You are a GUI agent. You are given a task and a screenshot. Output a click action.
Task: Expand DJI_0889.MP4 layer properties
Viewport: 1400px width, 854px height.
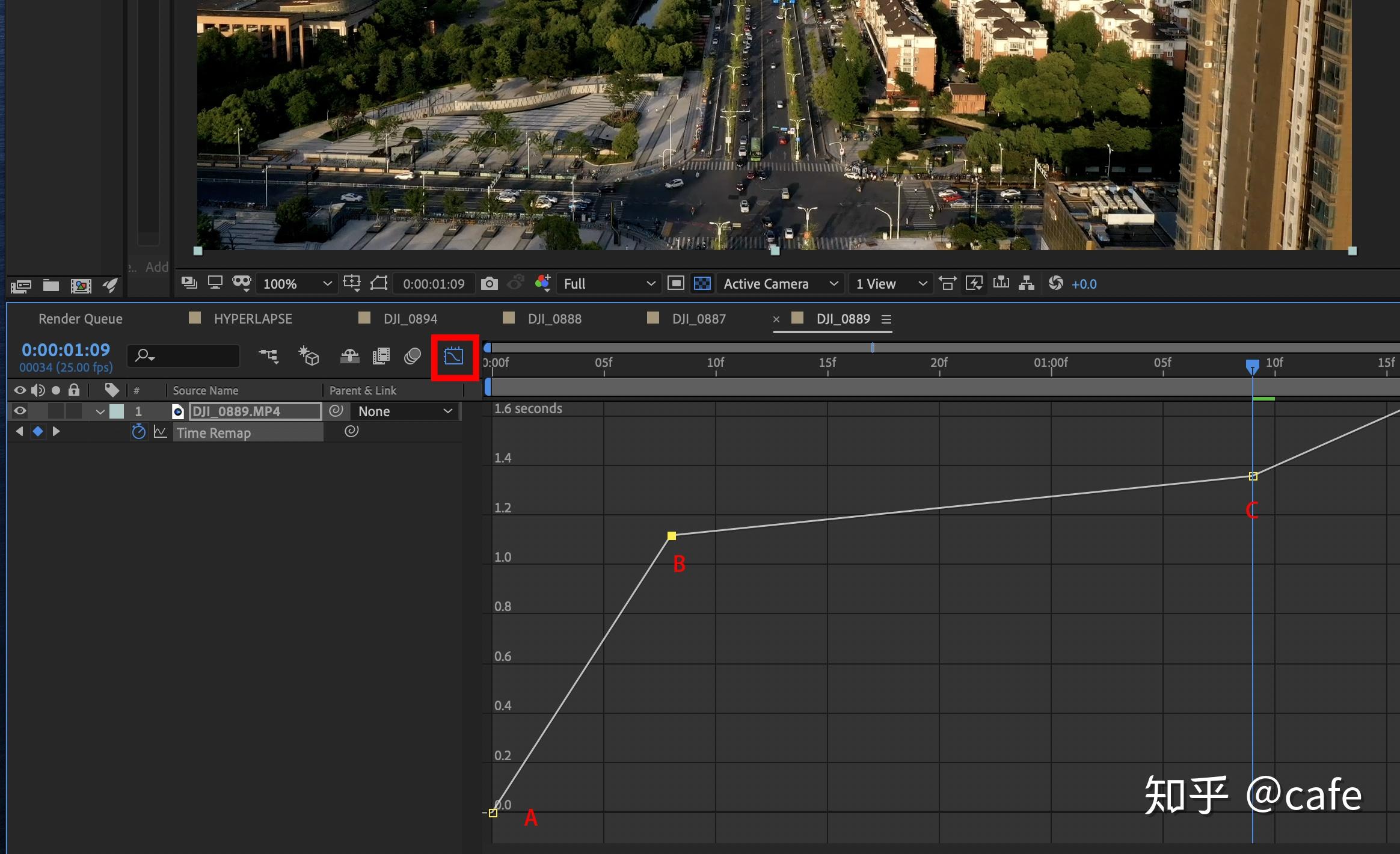[x=98, y=411]
